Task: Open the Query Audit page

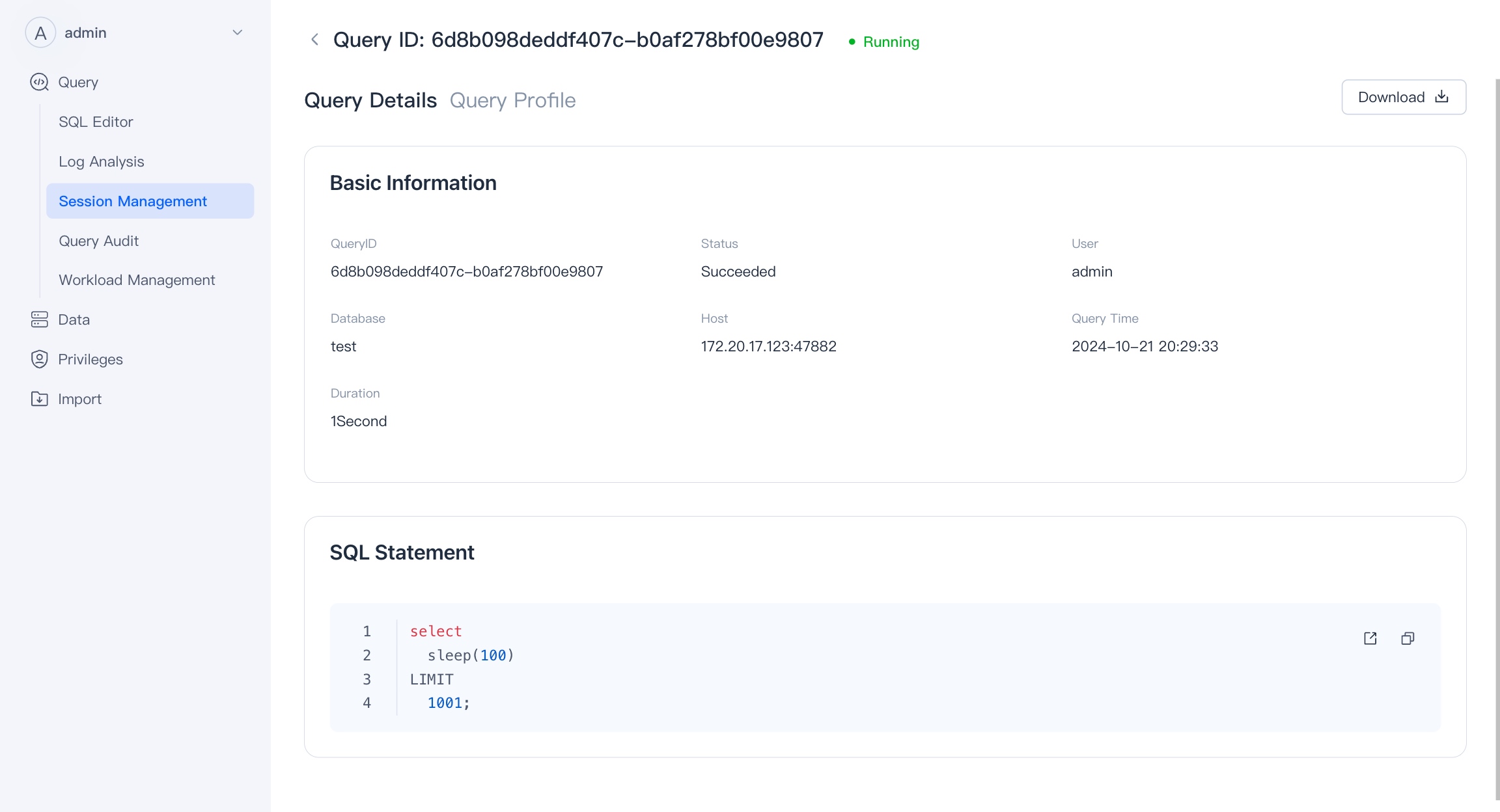Action: point(99,241)
